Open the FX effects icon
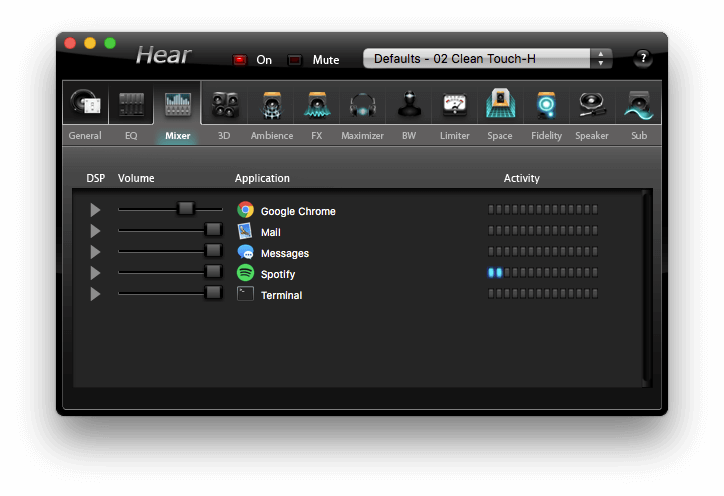Viewport: 724px width, 496px height. pyautogui.click(x=317, y=105)
